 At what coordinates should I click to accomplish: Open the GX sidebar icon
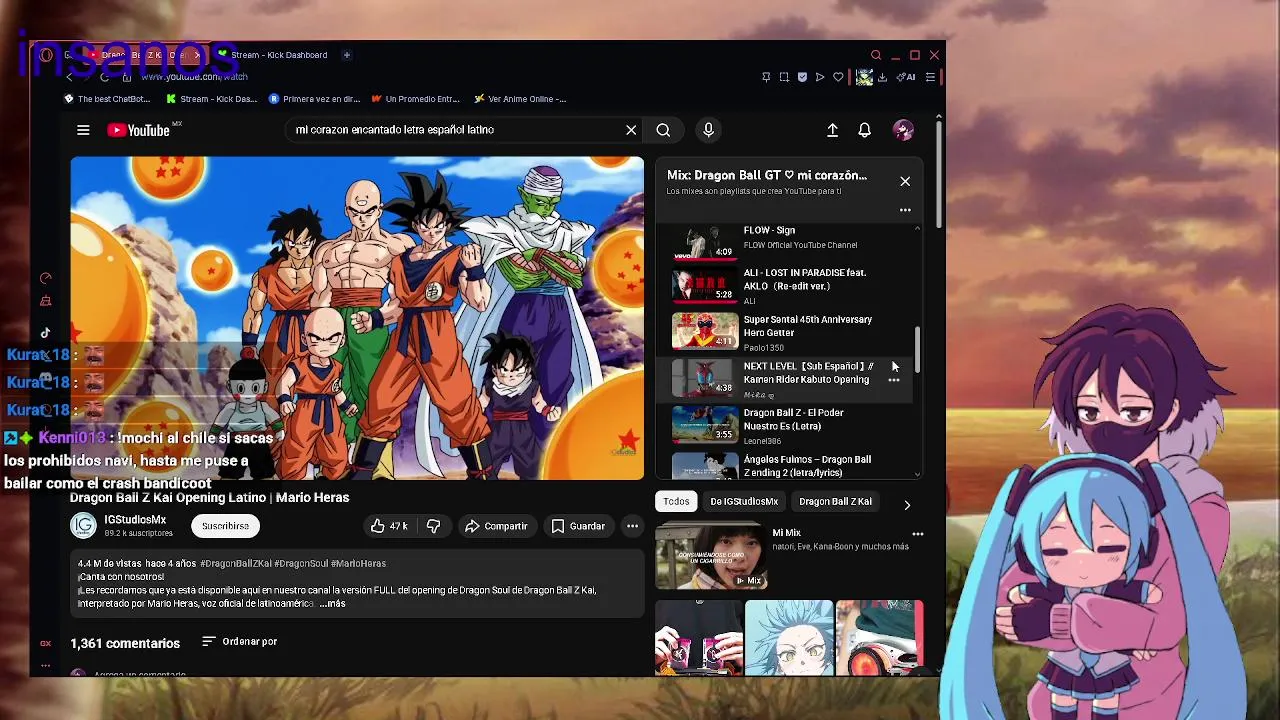point(45,643)
